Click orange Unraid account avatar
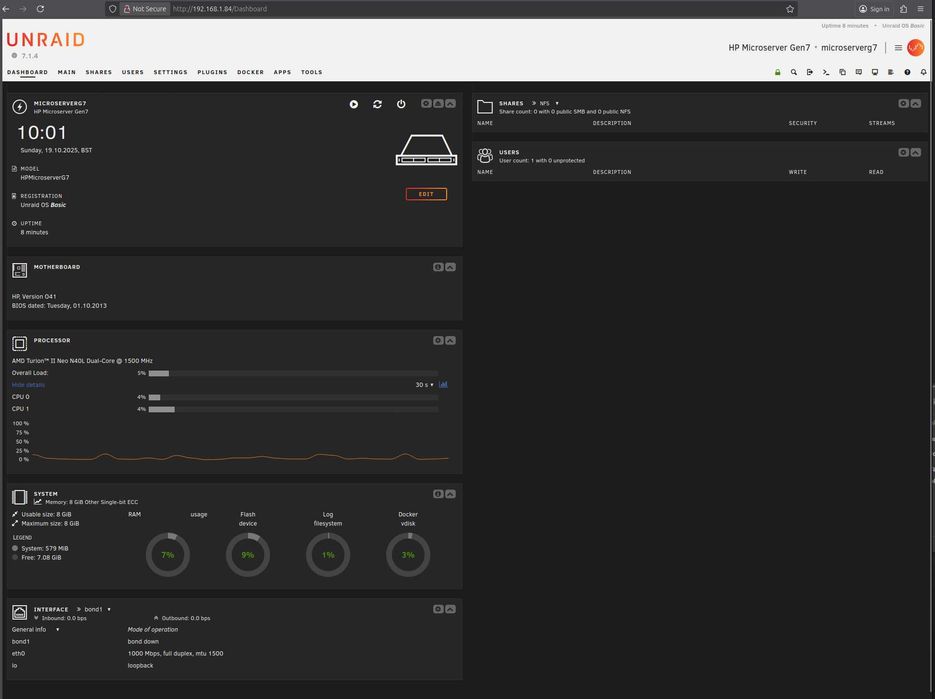Viewport: 935px width, 699px height. pos(915,48)
